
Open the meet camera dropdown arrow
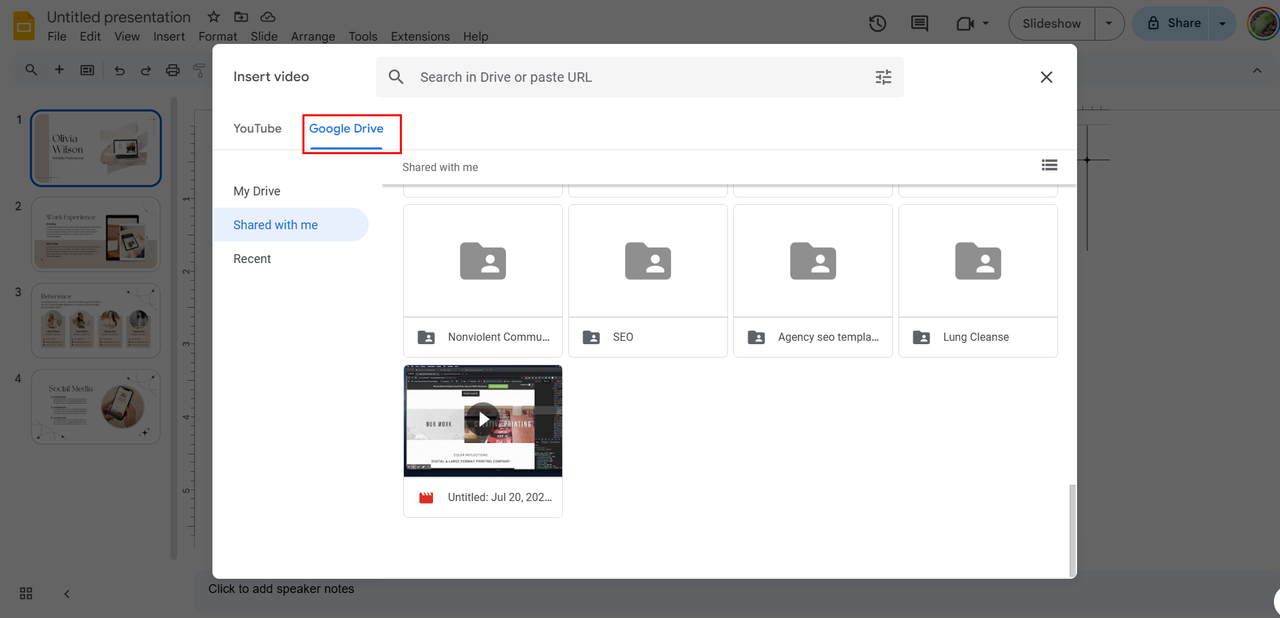pyautogui.click(x=986, y=23)
